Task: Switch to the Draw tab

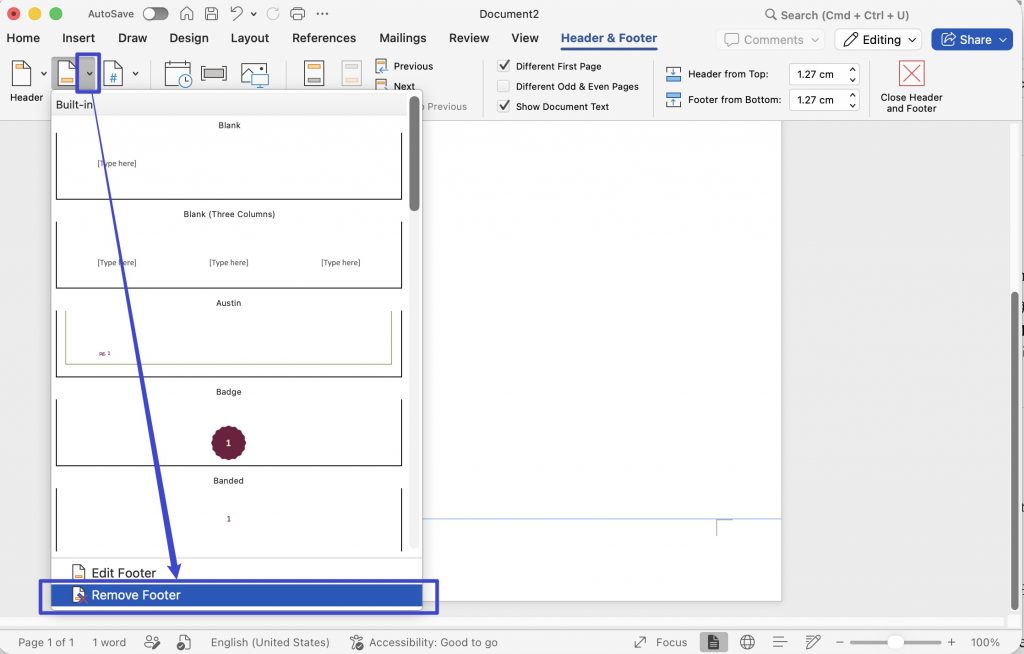Action: coord(133,38)
